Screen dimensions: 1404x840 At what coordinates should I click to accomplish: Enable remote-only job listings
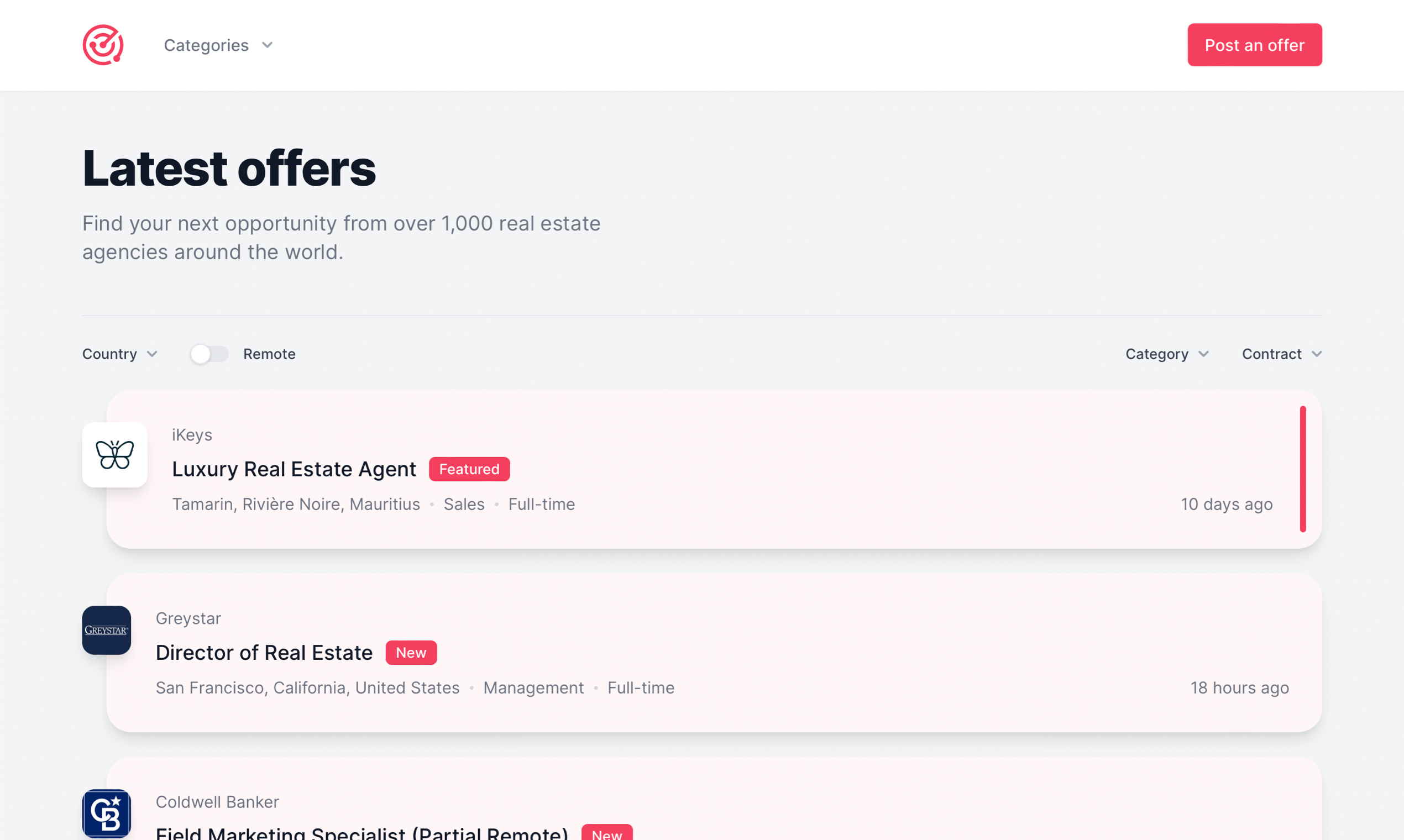coord(208,353)
